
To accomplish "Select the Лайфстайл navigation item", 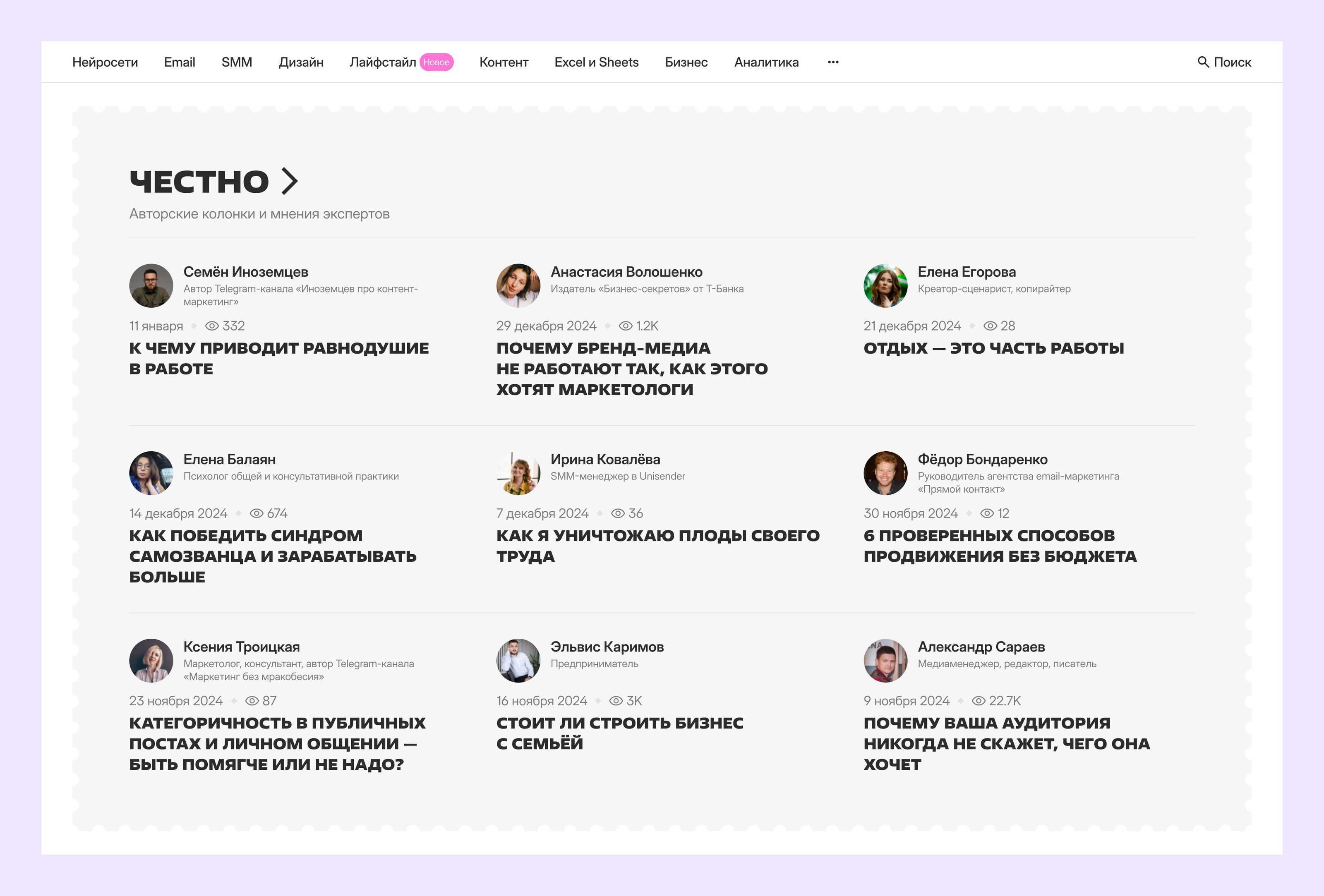I will coord(382,62).
